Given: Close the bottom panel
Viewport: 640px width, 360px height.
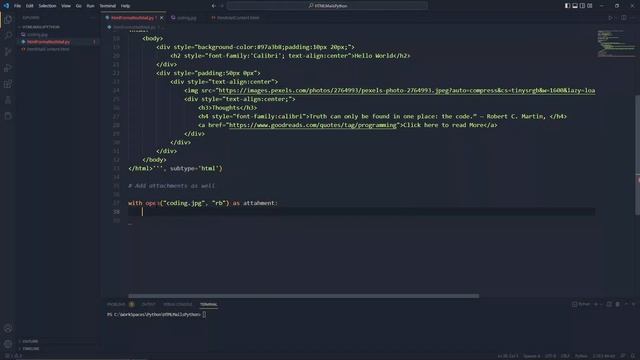Looking at the screenshot, I should tap(633, 304).
